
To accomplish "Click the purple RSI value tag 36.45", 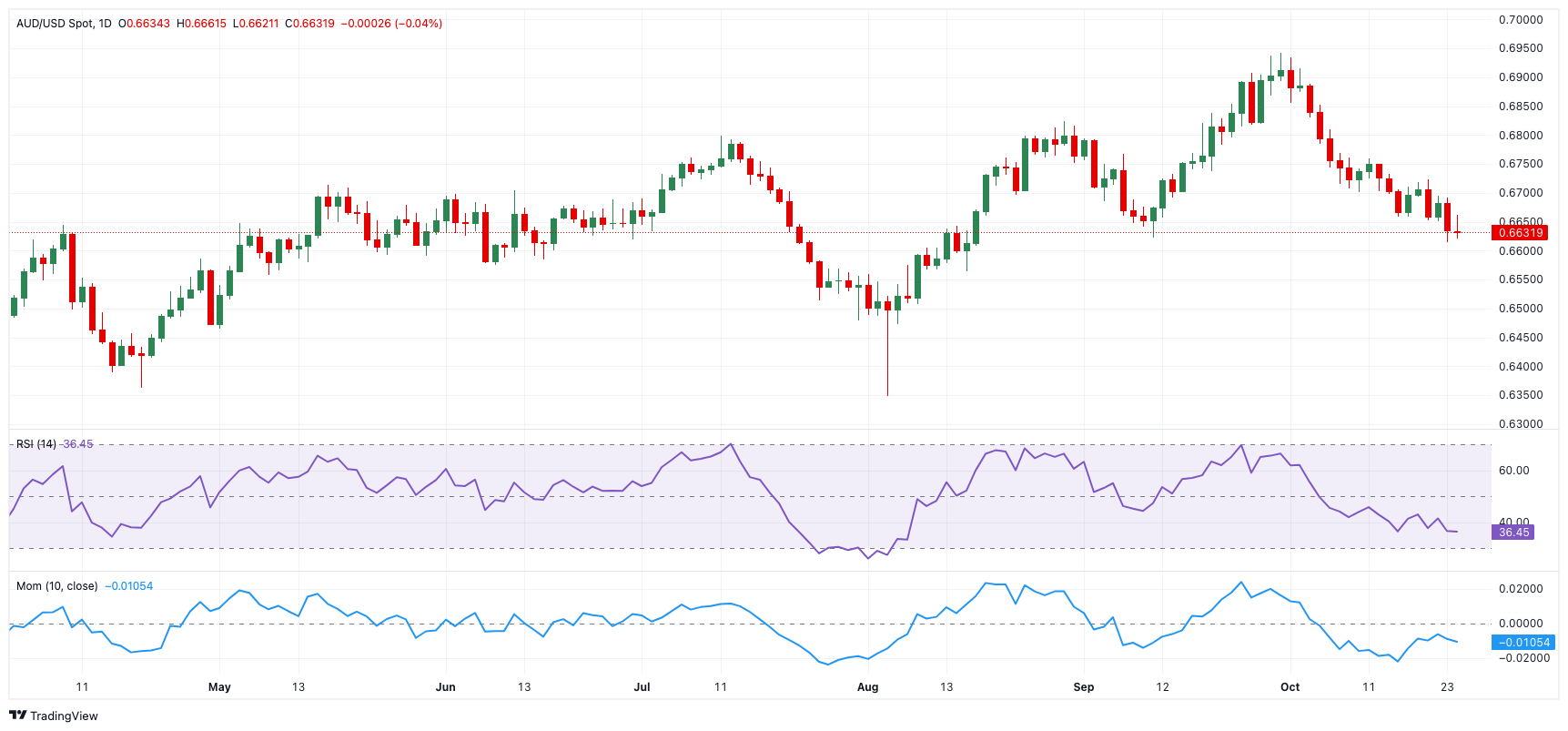I will click(x=1513, y=533).
